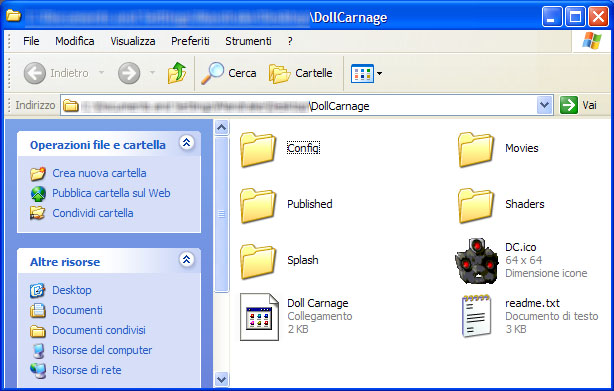Click the sidebar scrollbar thumb
Image resolution: width=614 pixels, height=391 pixels.
(222, 214)
